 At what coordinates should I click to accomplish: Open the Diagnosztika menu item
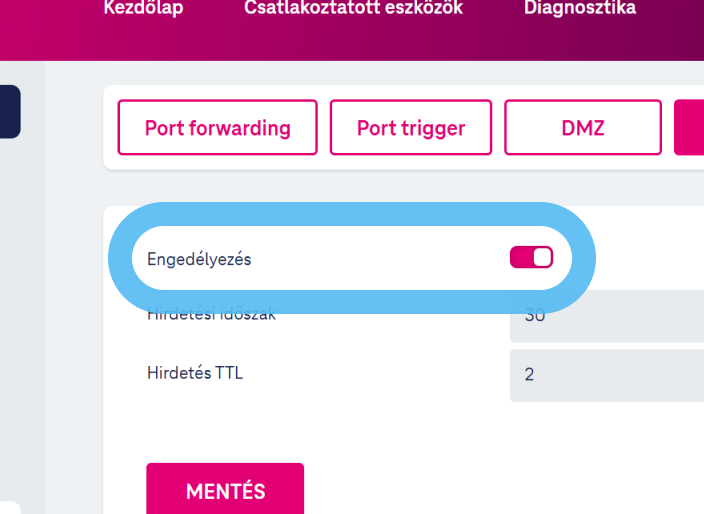(x=579, y=8)
